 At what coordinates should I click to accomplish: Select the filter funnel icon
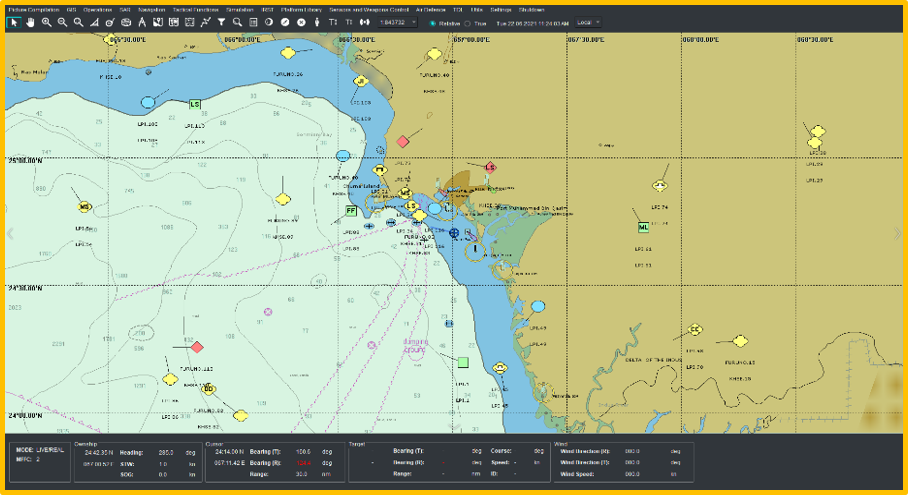click(x=221, y=22)
